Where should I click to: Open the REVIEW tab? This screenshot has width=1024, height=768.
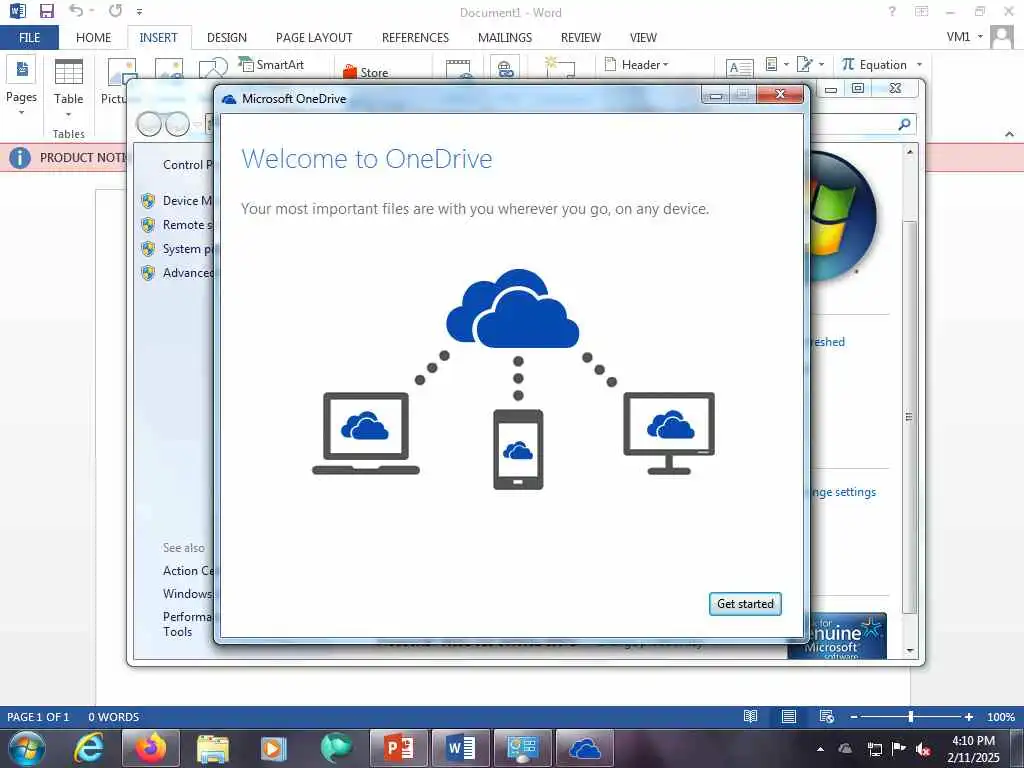(x=581, y=37)
